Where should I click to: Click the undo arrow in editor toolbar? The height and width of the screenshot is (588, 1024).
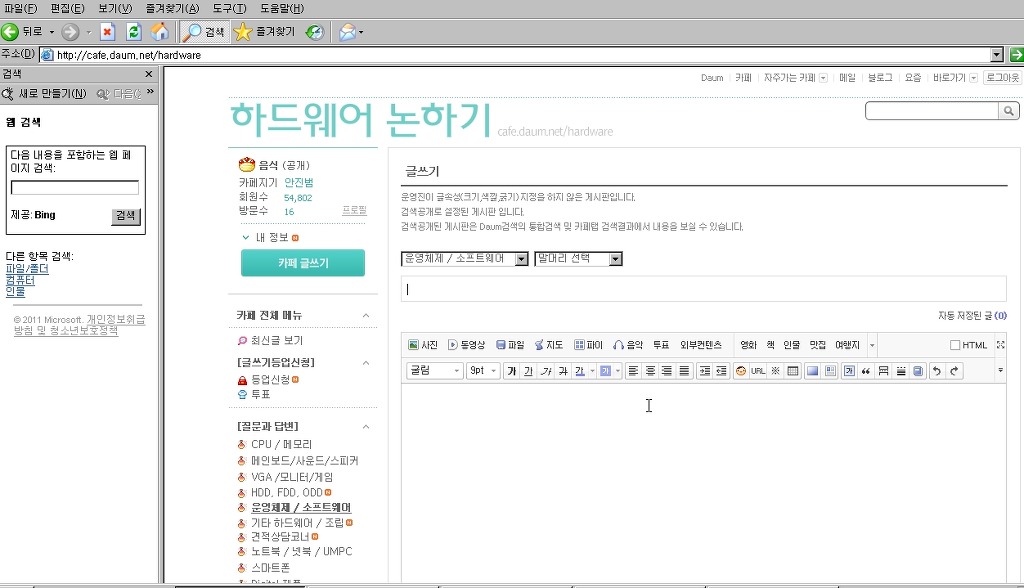pos(936,371)
